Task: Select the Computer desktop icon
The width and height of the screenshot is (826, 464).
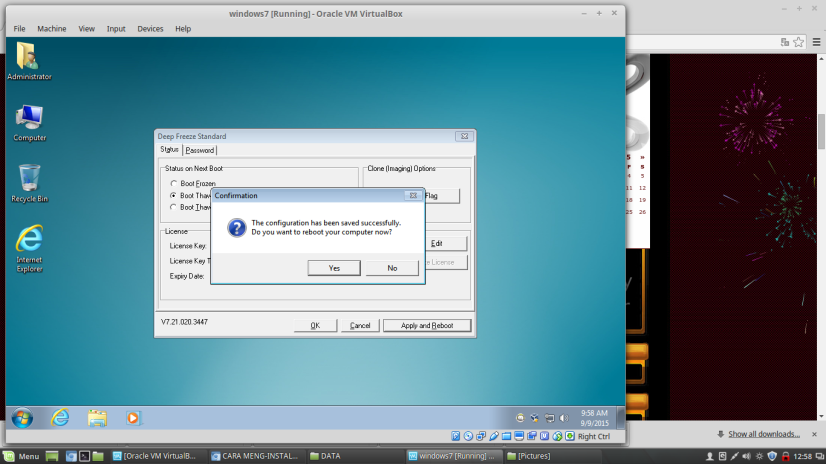Action: [x=29, y=123]
